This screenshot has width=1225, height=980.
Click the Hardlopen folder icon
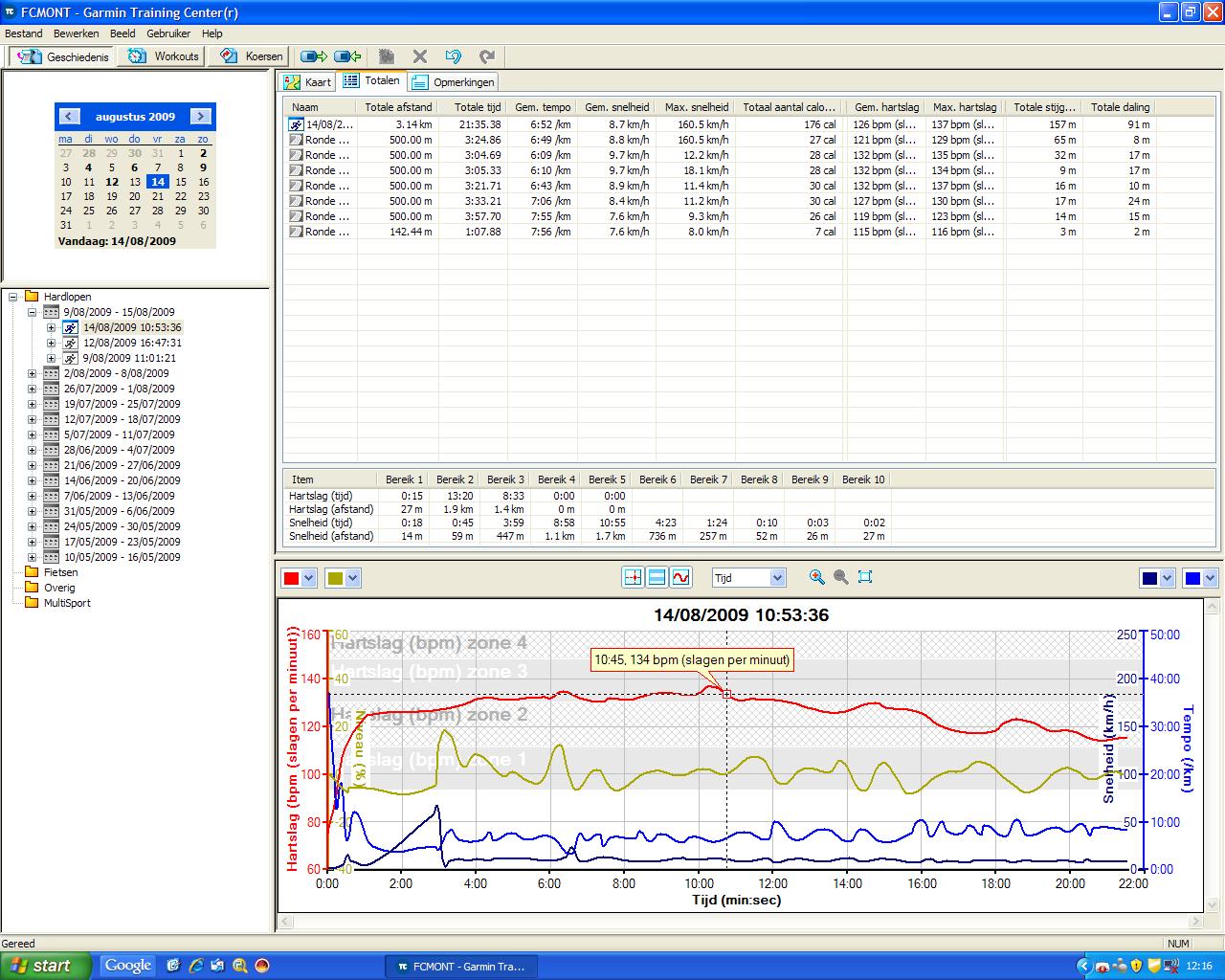[x=32, y=297]
